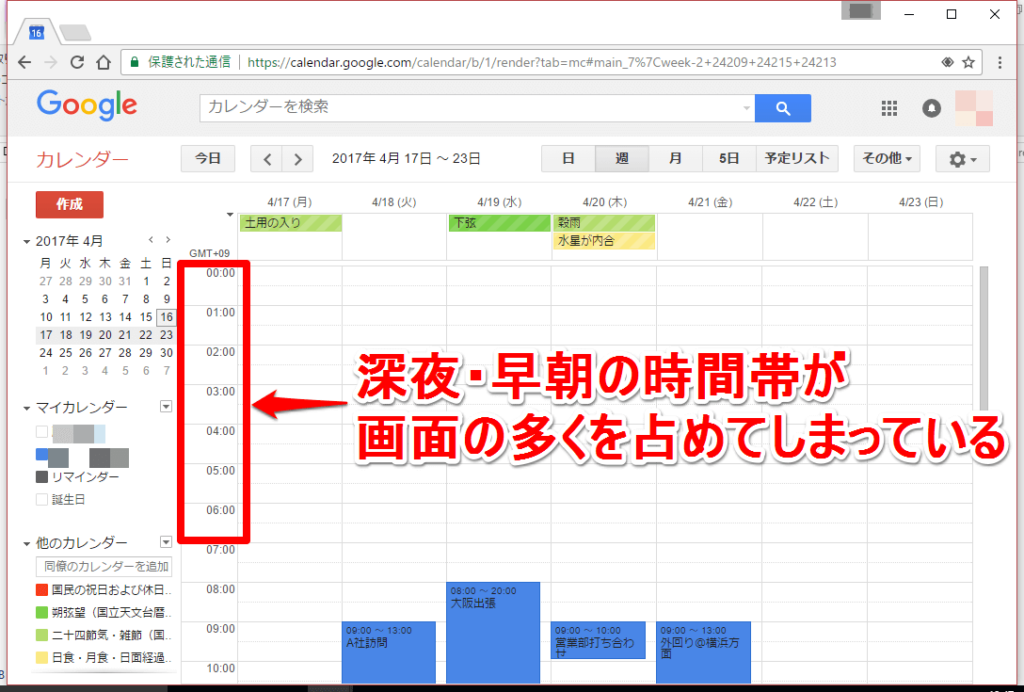Switch to 月 (month) view

point(675,159)
